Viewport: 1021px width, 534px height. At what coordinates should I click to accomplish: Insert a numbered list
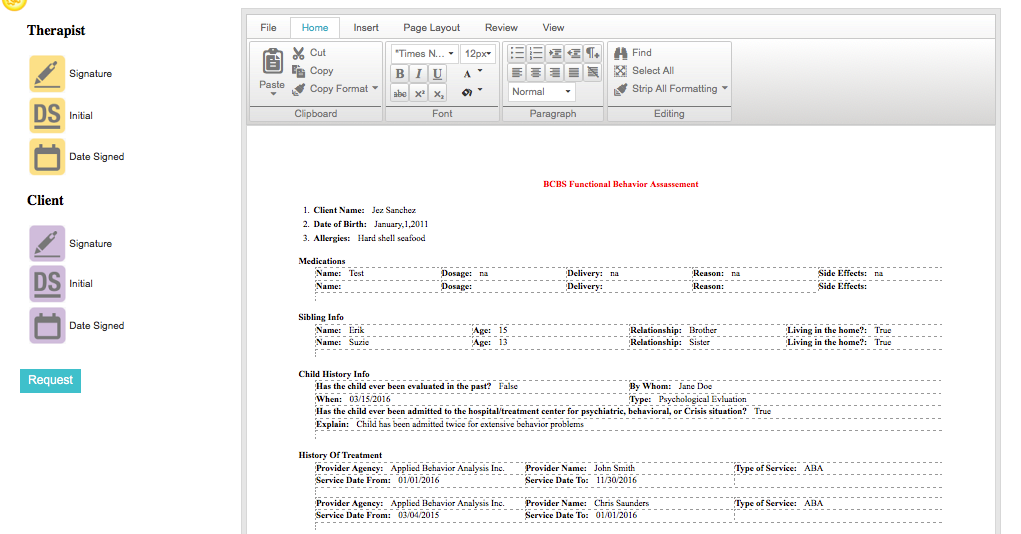point(535,53)
